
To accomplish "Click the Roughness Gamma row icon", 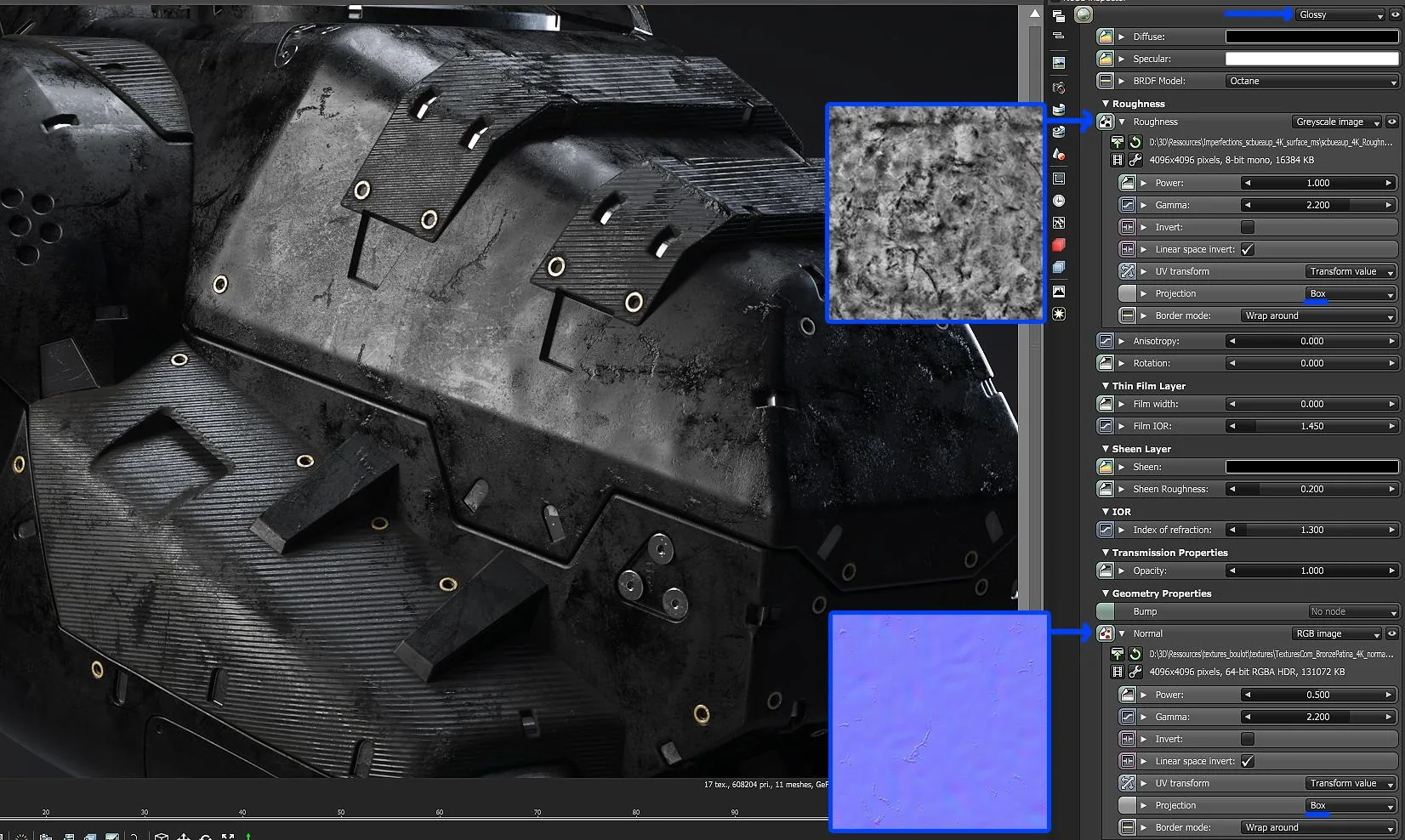I will pyautogui.click(x=1127, y=205).
